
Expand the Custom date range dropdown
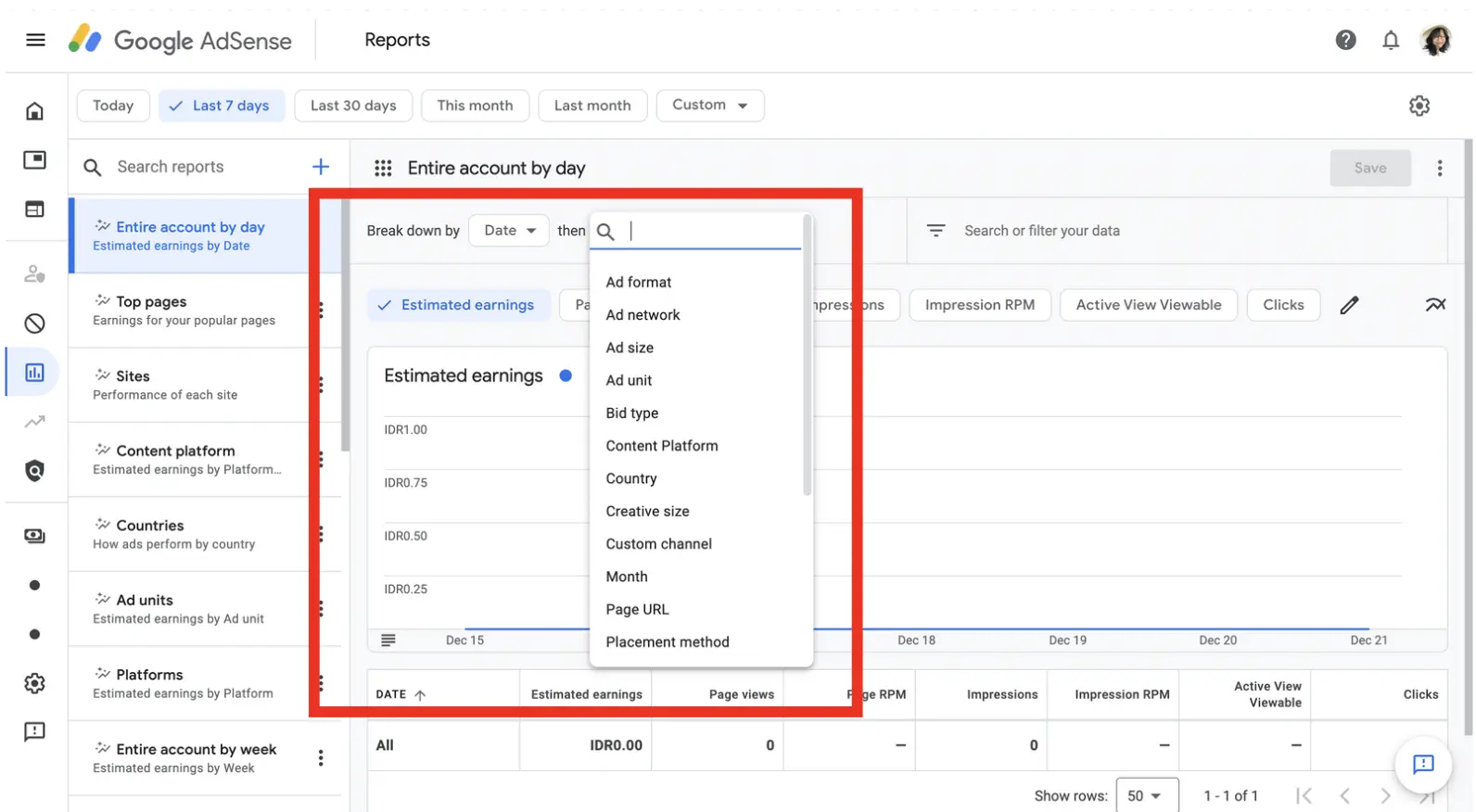coord(709,106)
